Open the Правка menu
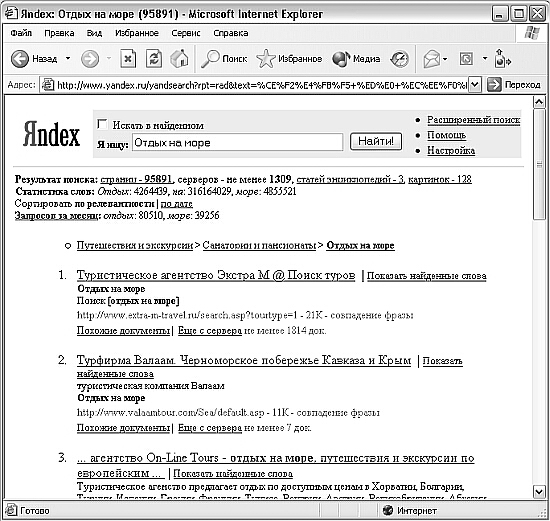The image size is (550, 521). [x=59, y=33]
